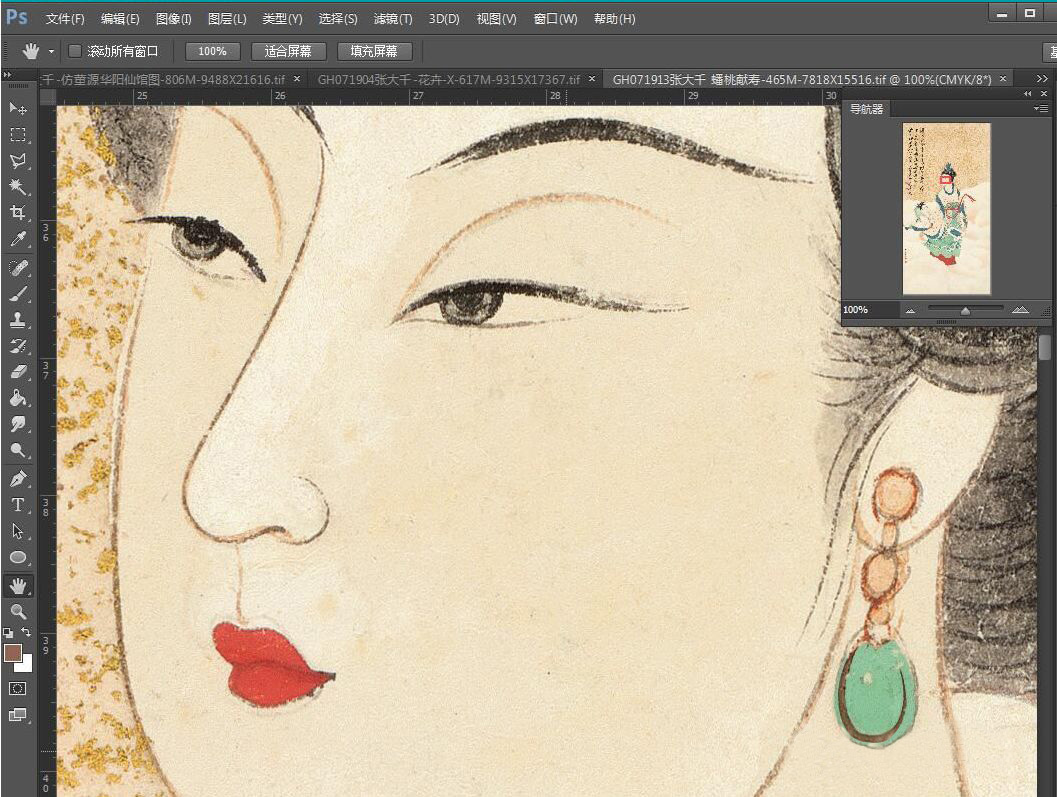Click the Photoshop Ps logo
Screen dimensions: 1057x797
tap(16, 17)
